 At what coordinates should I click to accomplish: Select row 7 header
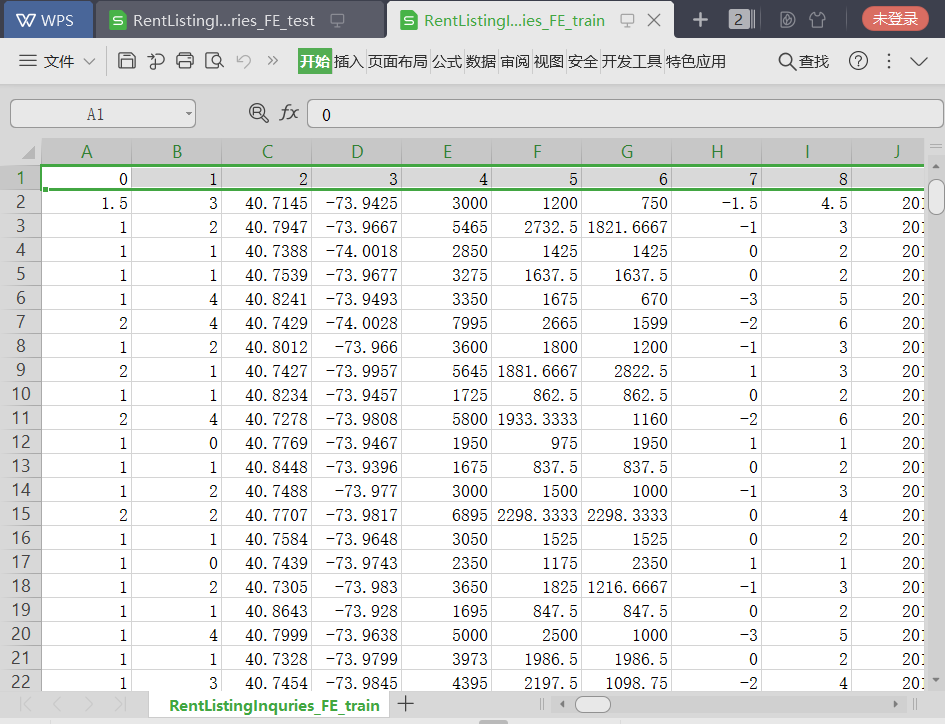[x=20, y=322]
